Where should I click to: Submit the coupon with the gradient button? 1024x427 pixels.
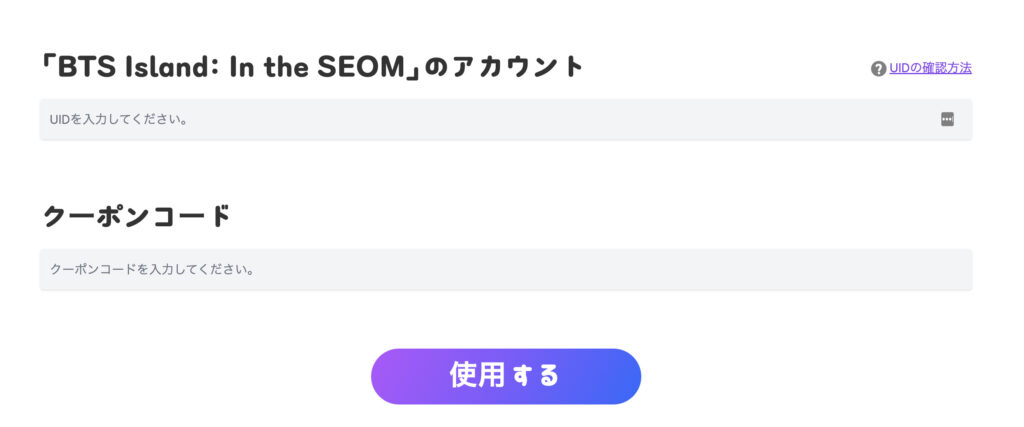[x=505, y=376]
